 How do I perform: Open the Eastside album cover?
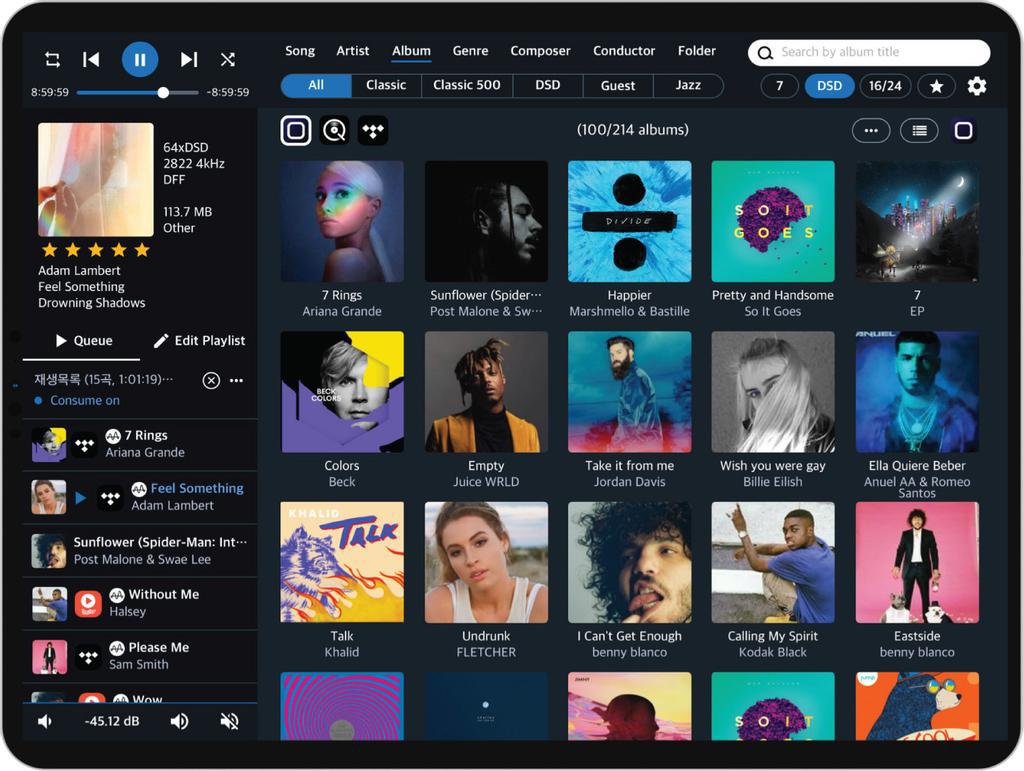pyautogui.click(x=917, y=562)
